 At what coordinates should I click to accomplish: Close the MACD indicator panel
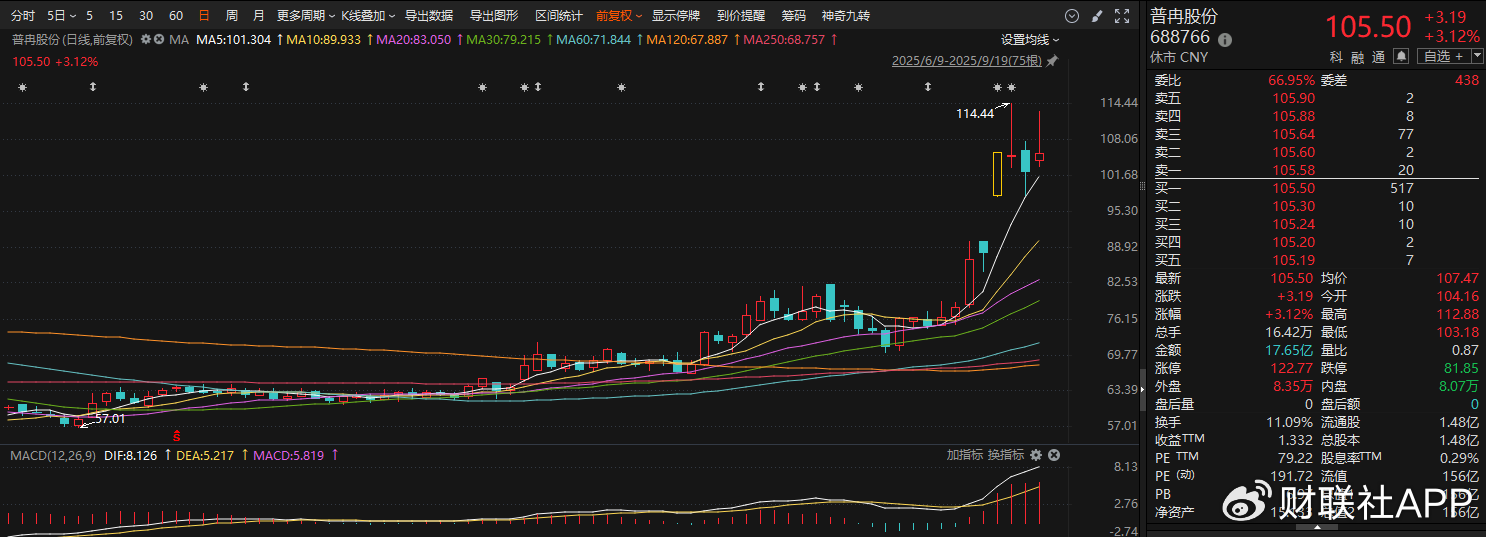1054,455
